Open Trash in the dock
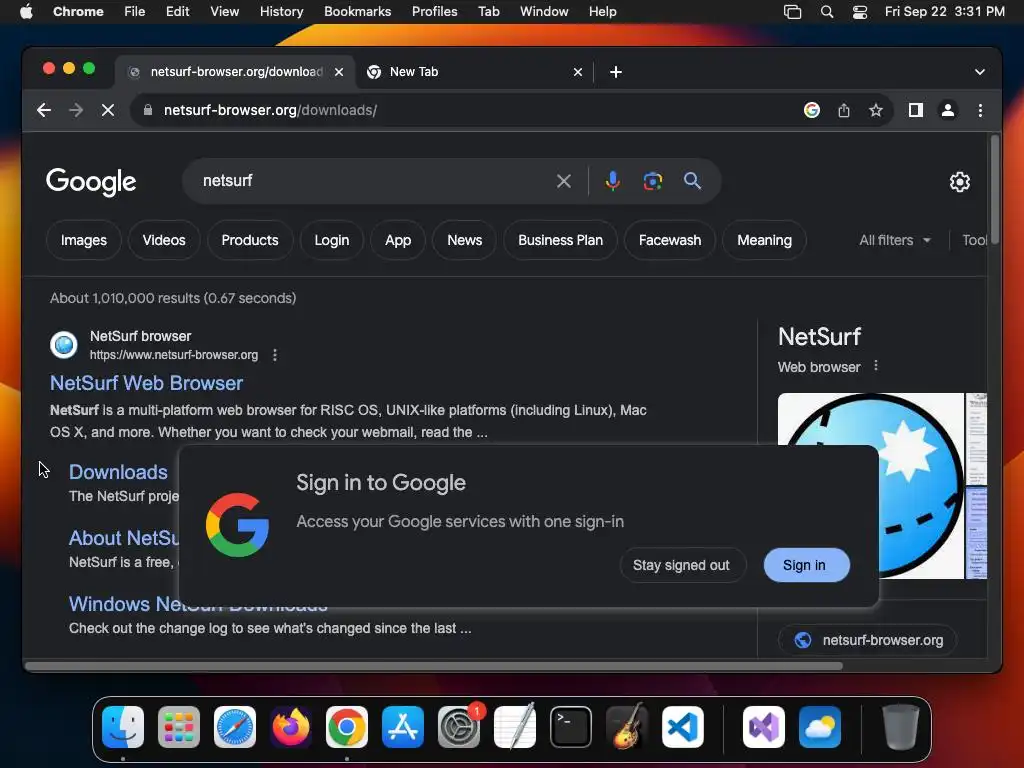Image resolution: width=1024 pixels, height=768 pixels. [901, 727]
